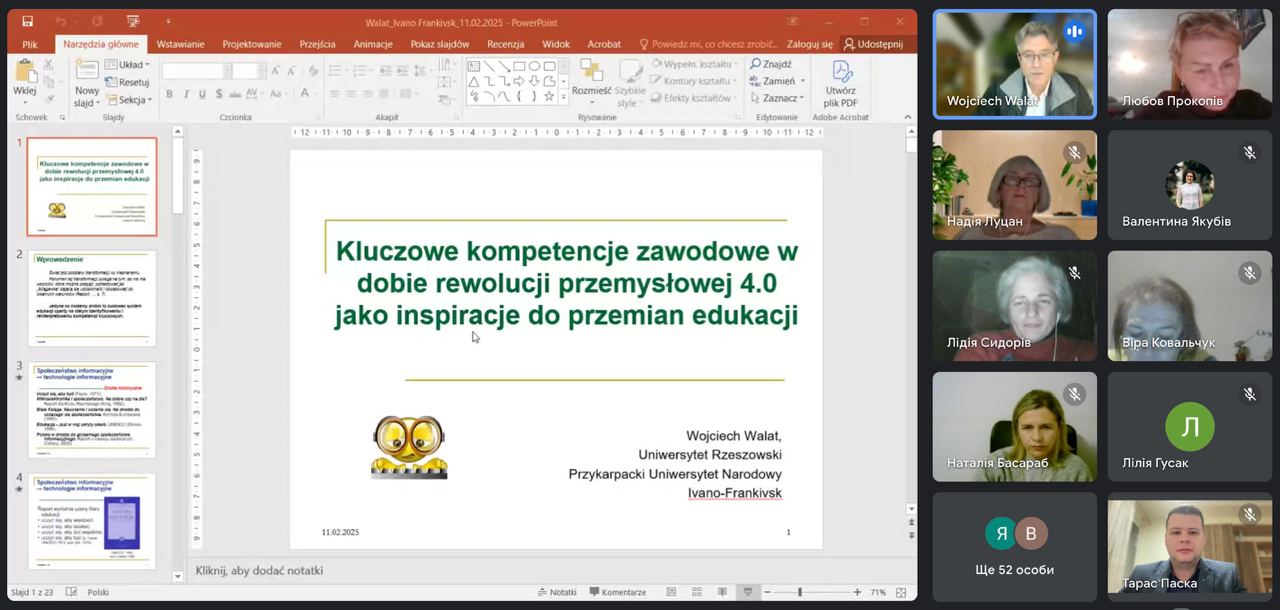This screenshot has height=610, width=1280.
Task: Open the Wstawianie ribbon tab
Action: click(x=180, y=44)
